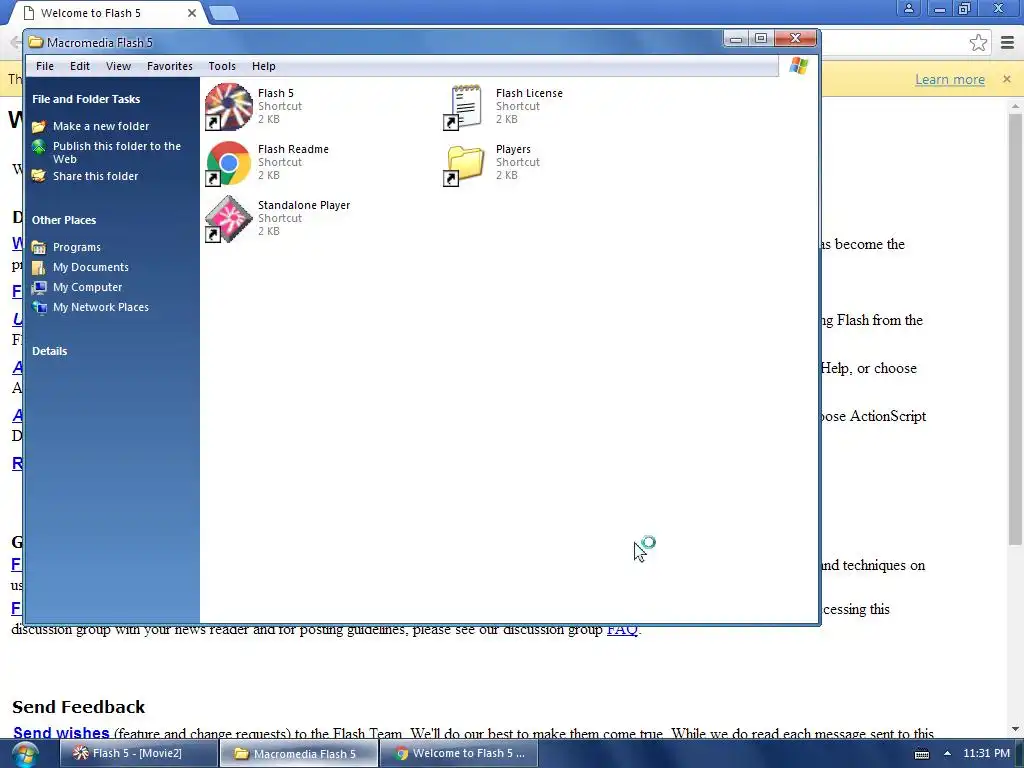Dismiss the yellow info bar close X
The image size is (1024, 768).
pyautogui.click(x=1007, y=79)
